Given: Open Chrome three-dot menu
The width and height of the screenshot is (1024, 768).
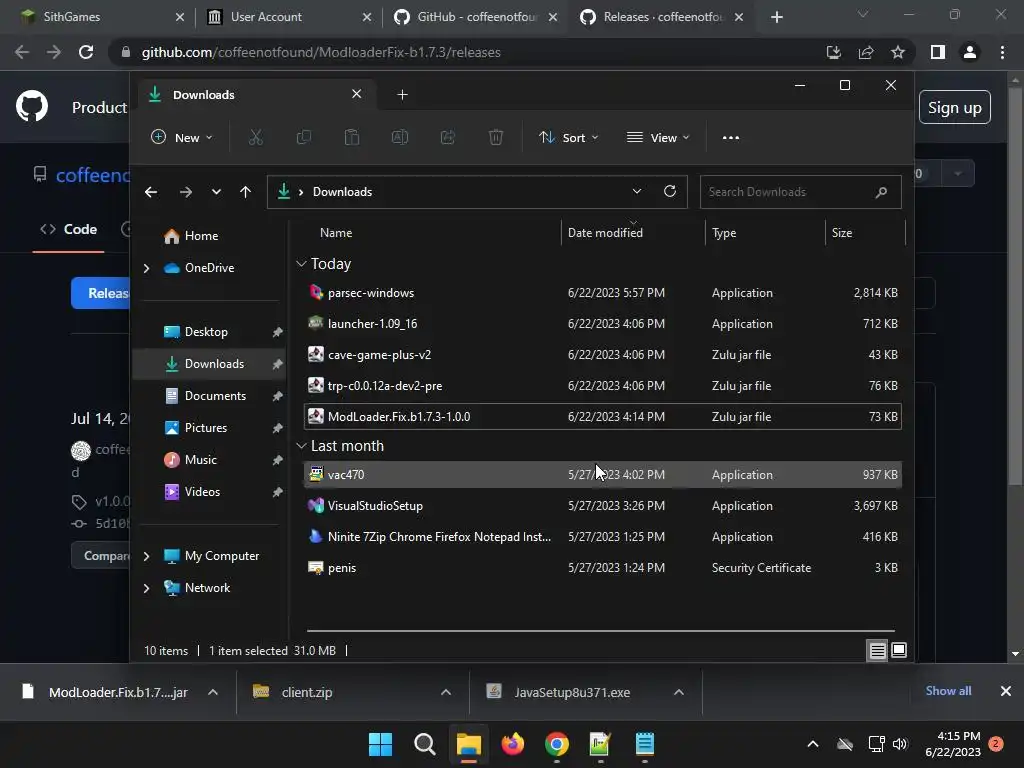Looking at the screenshot, I should tap(1002, 52).
